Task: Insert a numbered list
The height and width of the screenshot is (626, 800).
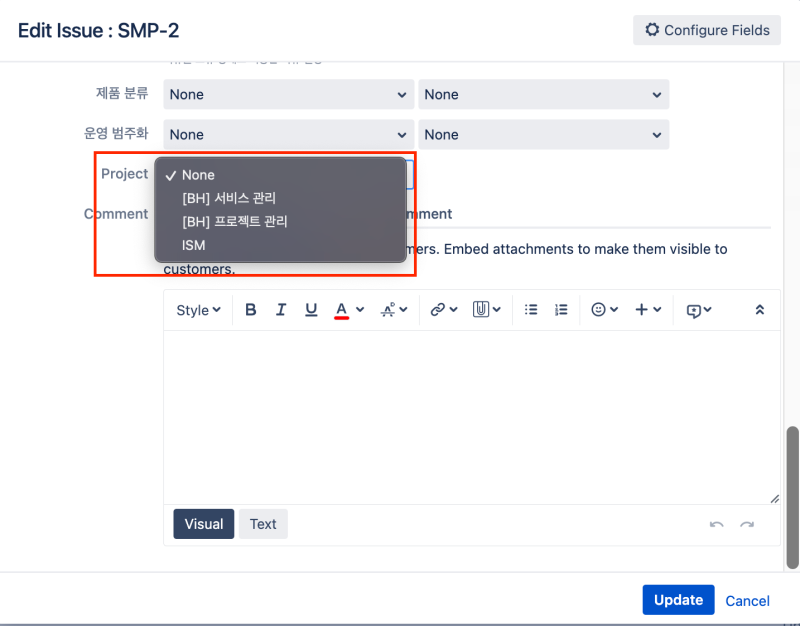Action: point(561,310)
